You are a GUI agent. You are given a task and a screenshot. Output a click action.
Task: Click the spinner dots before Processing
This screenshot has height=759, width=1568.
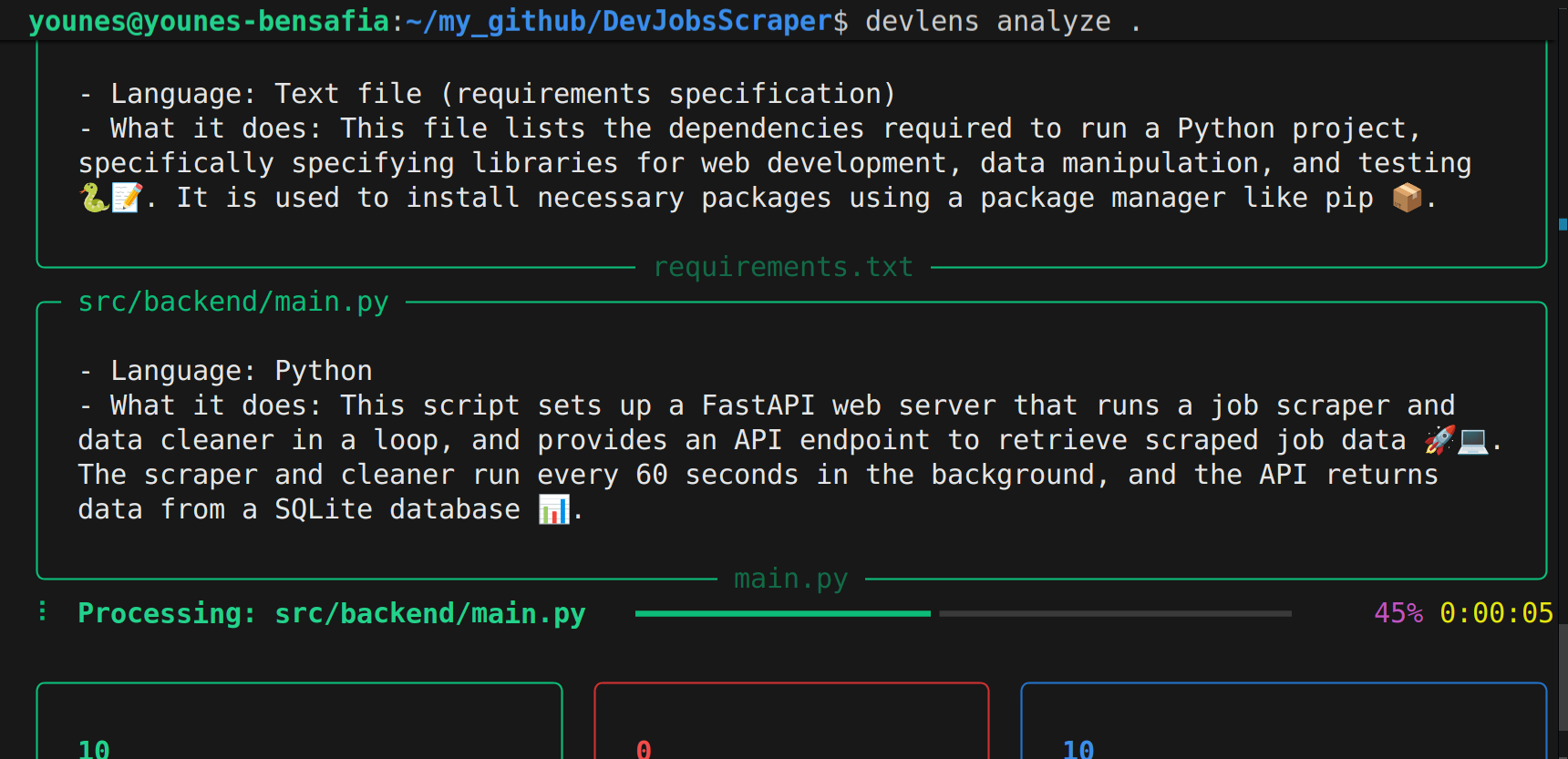(x=43, y=611)
